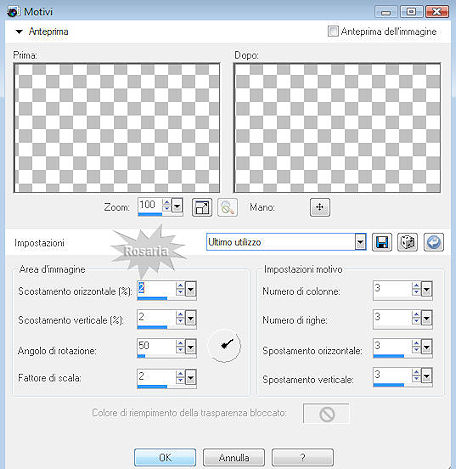Image resolution: width=456 pixels, height=469 pixels.
Task: Click the Annulla button
Action: click(x=234, y=457)
